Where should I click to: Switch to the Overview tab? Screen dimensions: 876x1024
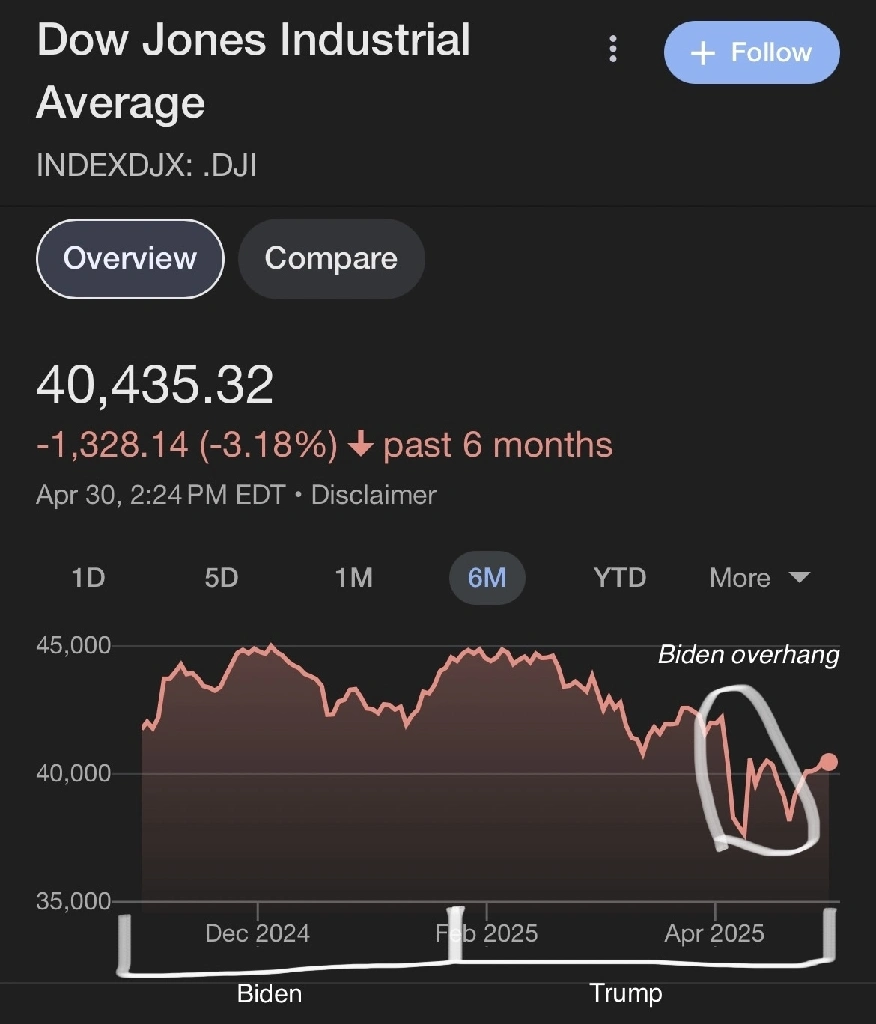130,259
